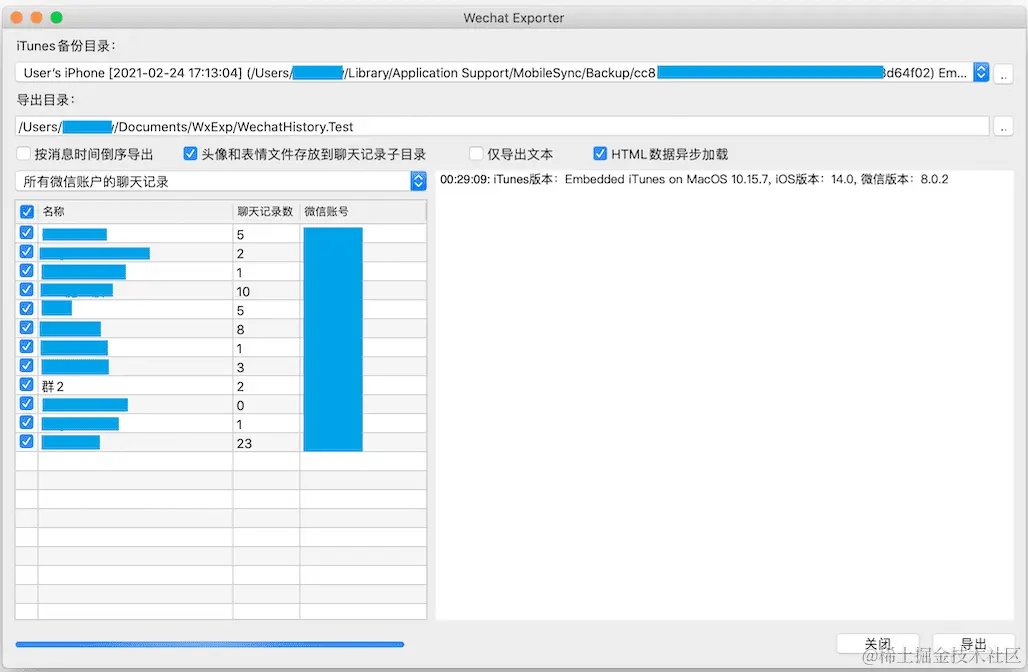The height and width of the screenshot is (672, 1028).
Task: Sort by the 名称 column header
Action: [136, 211]
